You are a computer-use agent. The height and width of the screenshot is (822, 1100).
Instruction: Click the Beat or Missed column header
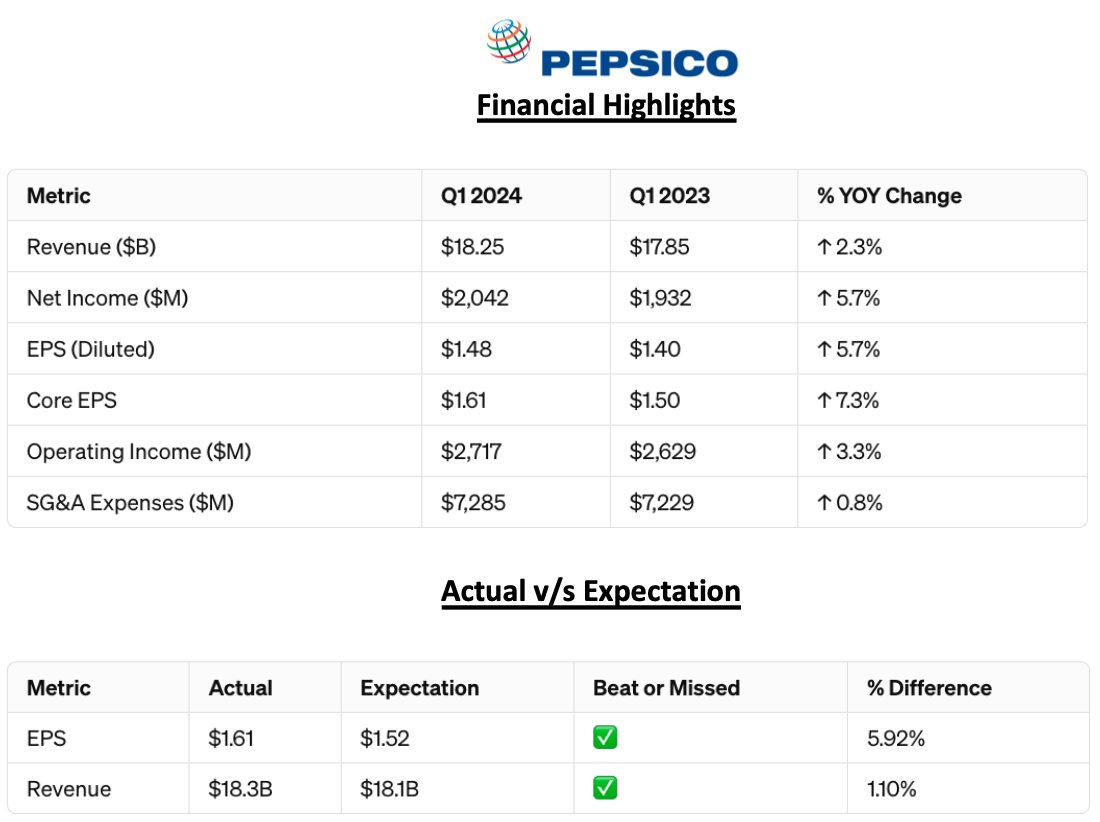click(666, 688)
